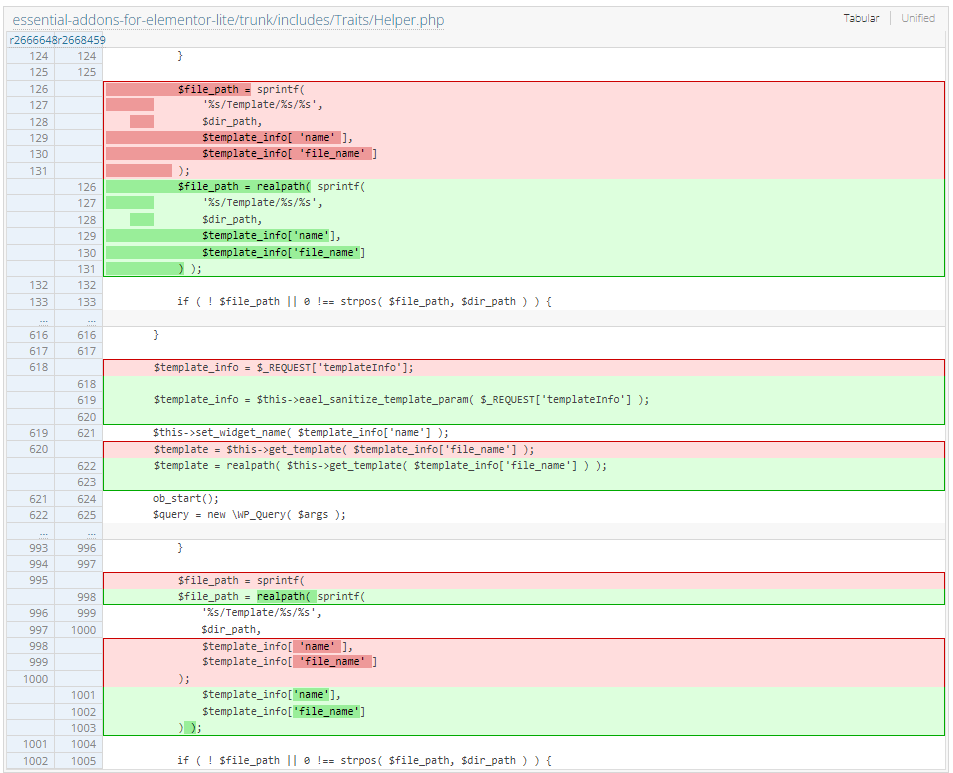Switch to the Unified diff view

[917, 18]
